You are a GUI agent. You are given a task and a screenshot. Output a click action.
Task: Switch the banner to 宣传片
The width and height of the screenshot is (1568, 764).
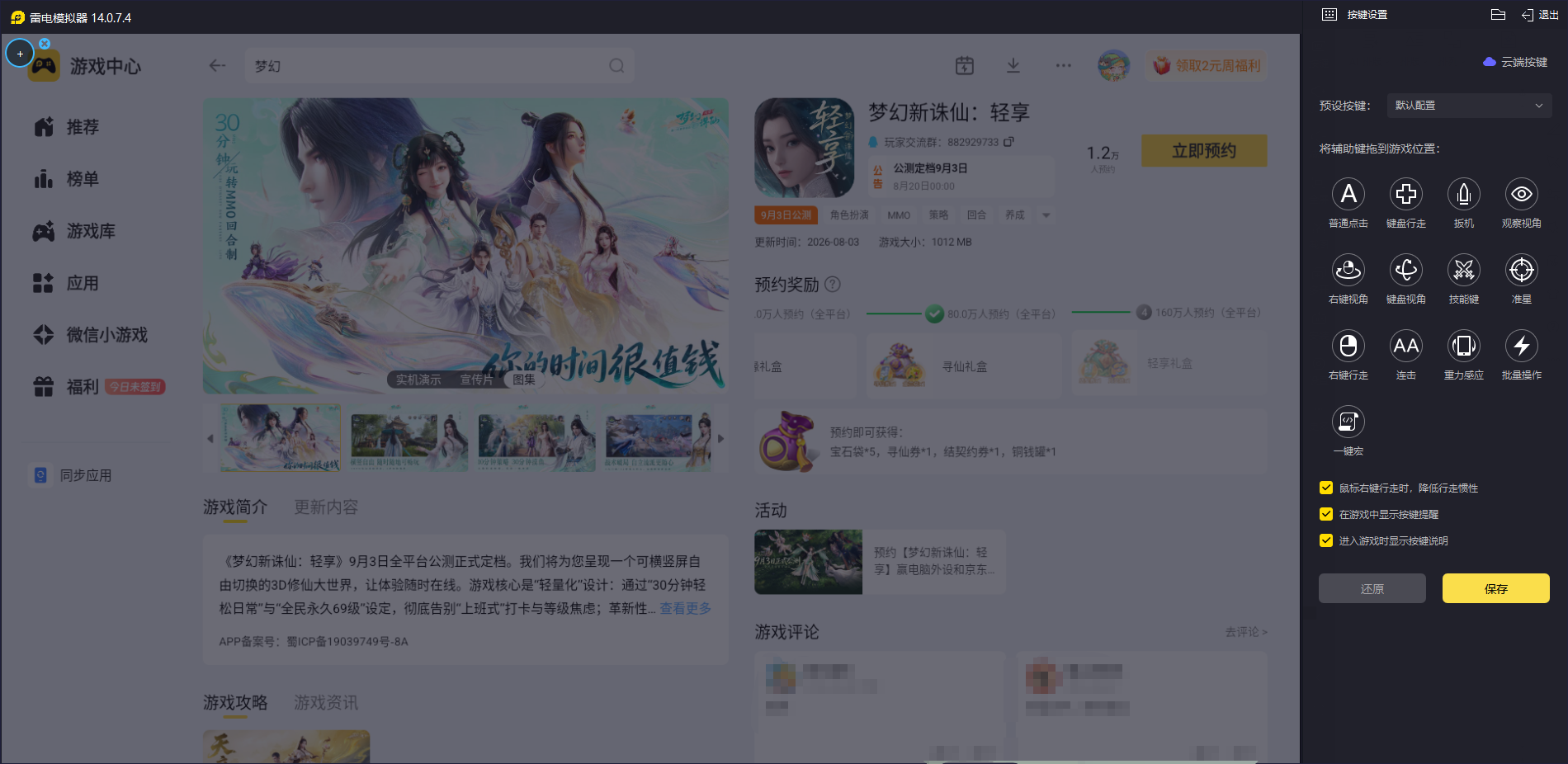(476, 380)
